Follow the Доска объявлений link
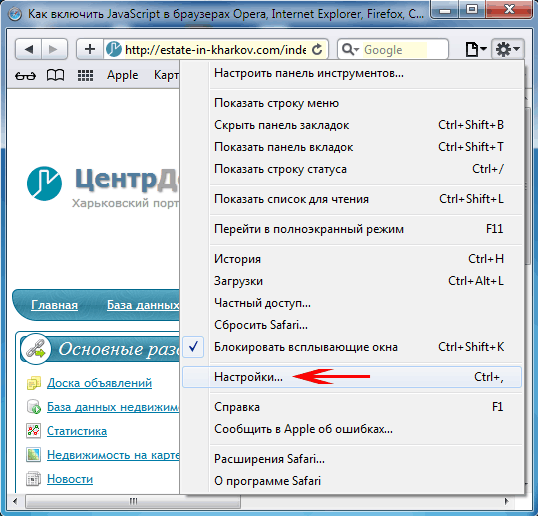Screen dimensions: 538x516 [x=100, y=383]
